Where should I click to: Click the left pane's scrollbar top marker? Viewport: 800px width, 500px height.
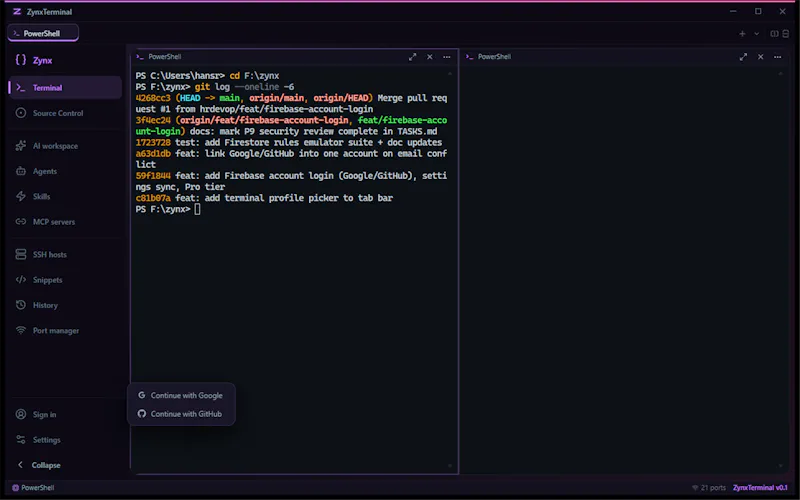(449, 74)
